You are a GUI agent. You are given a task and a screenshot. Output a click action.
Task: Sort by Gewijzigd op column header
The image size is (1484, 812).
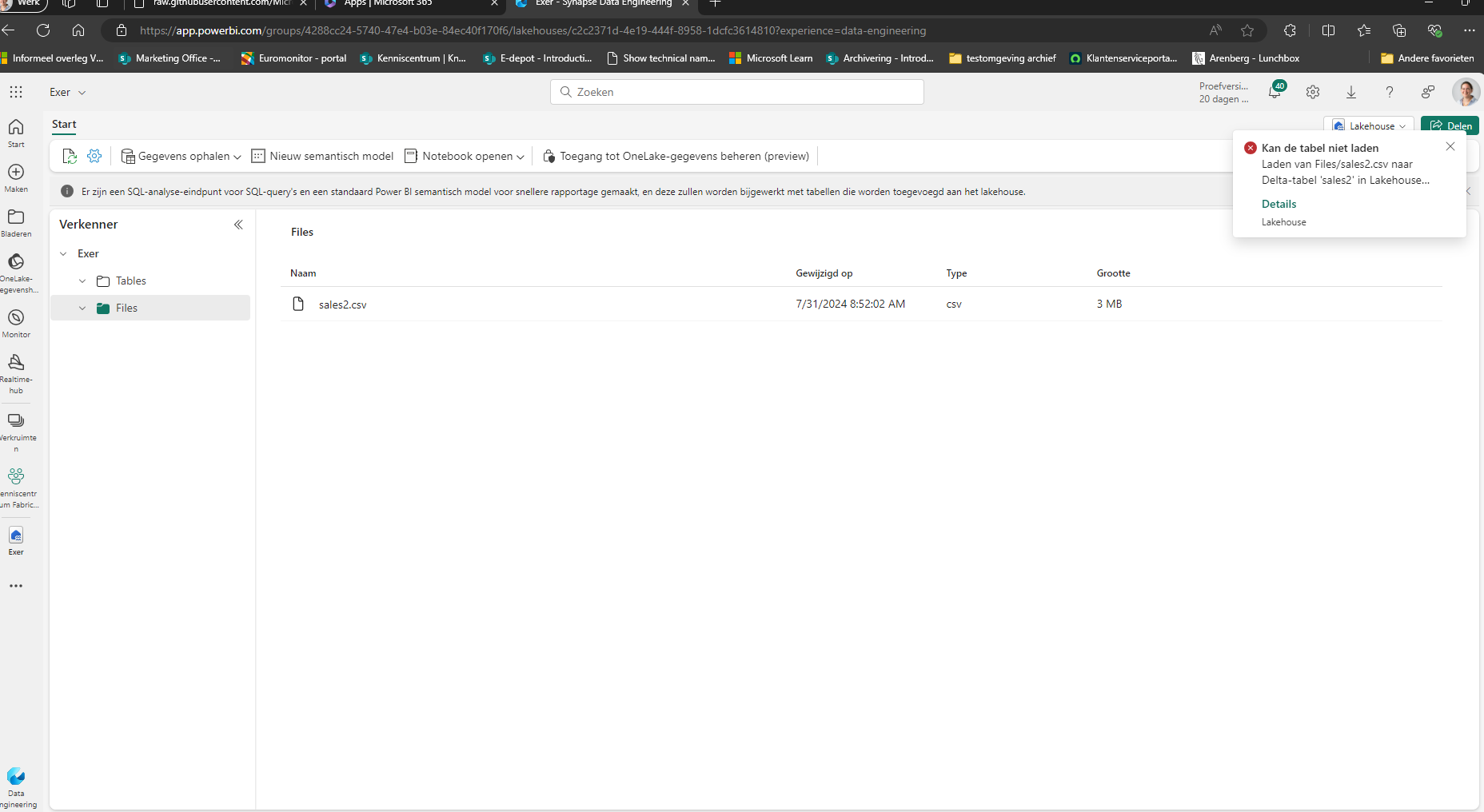824,273
